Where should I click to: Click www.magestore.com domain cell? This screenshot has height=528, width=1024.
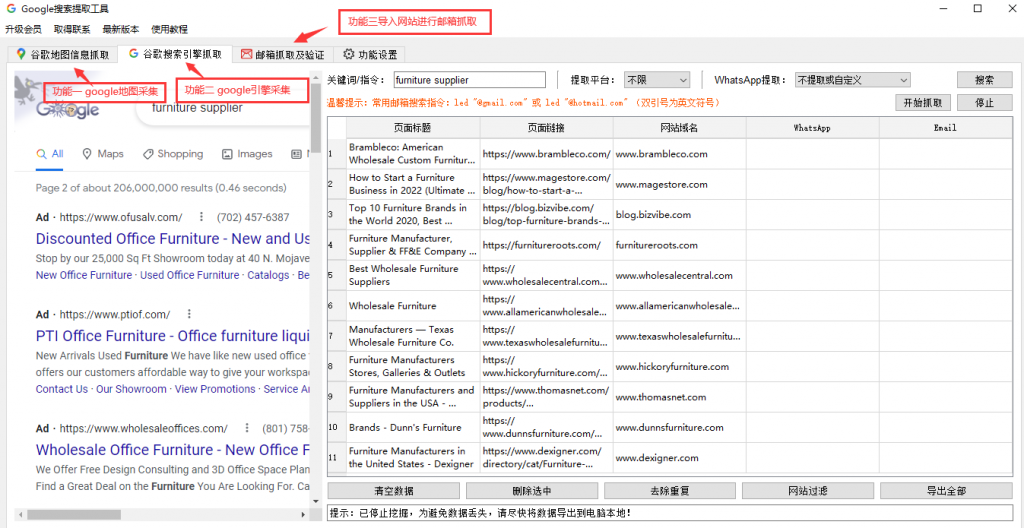coord(679,184)
